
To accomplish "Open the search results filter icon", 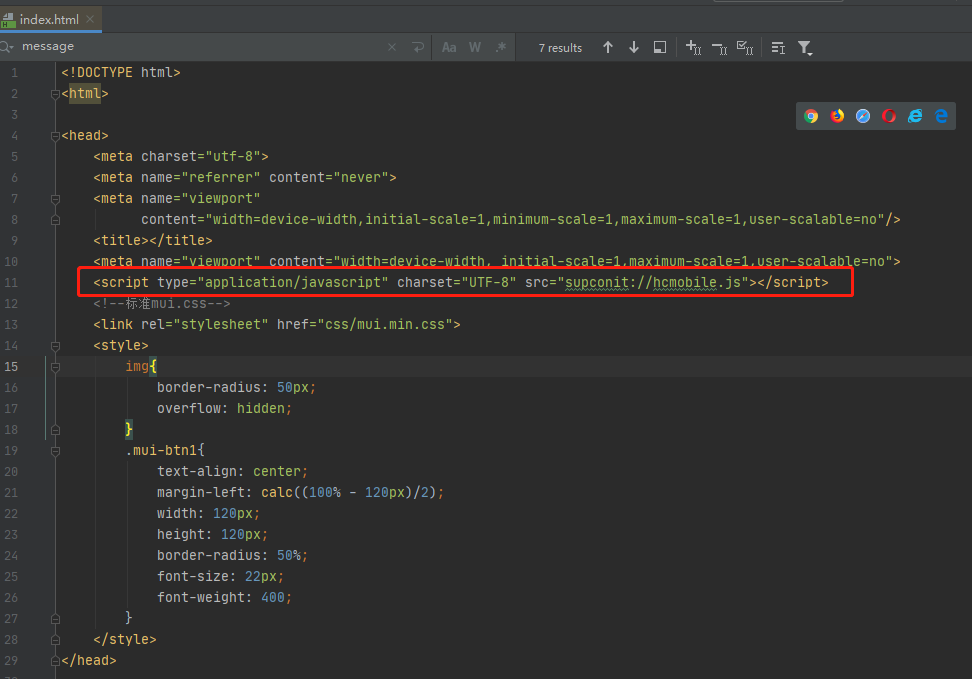I will pos(805,47).
